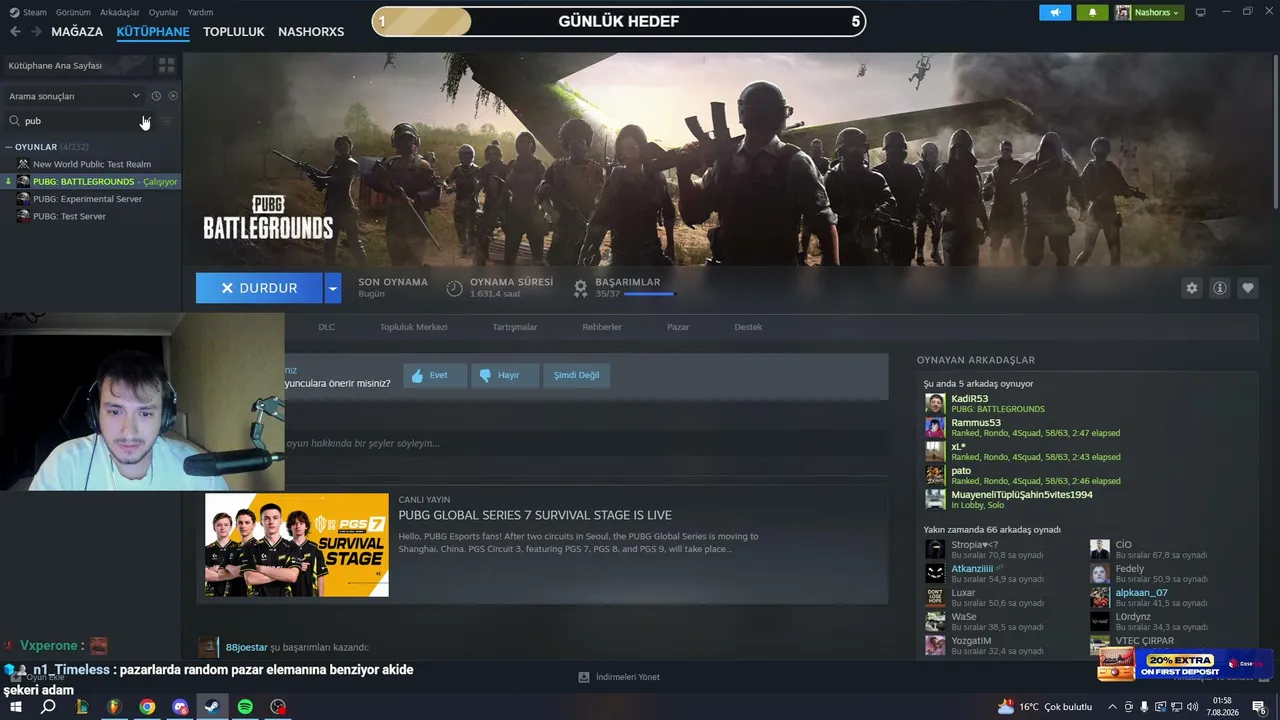Open Google Chrome from the taskbar
The height and width of the screenshot is (720, 1280).
(x=147, y=706)
